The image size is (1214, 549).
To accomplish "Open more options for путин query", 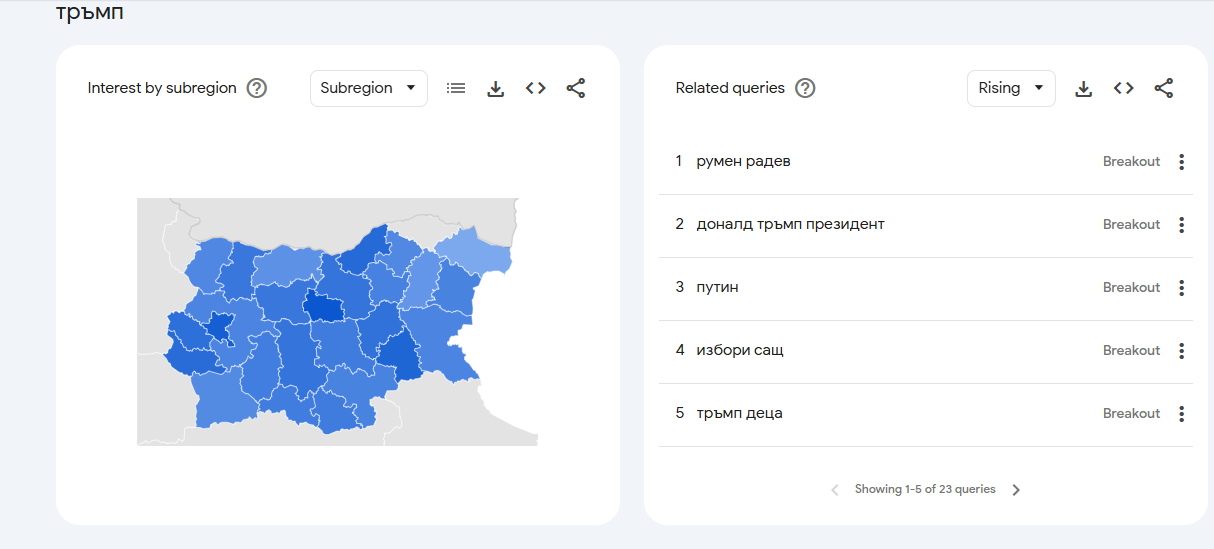I will (1181, 288).
